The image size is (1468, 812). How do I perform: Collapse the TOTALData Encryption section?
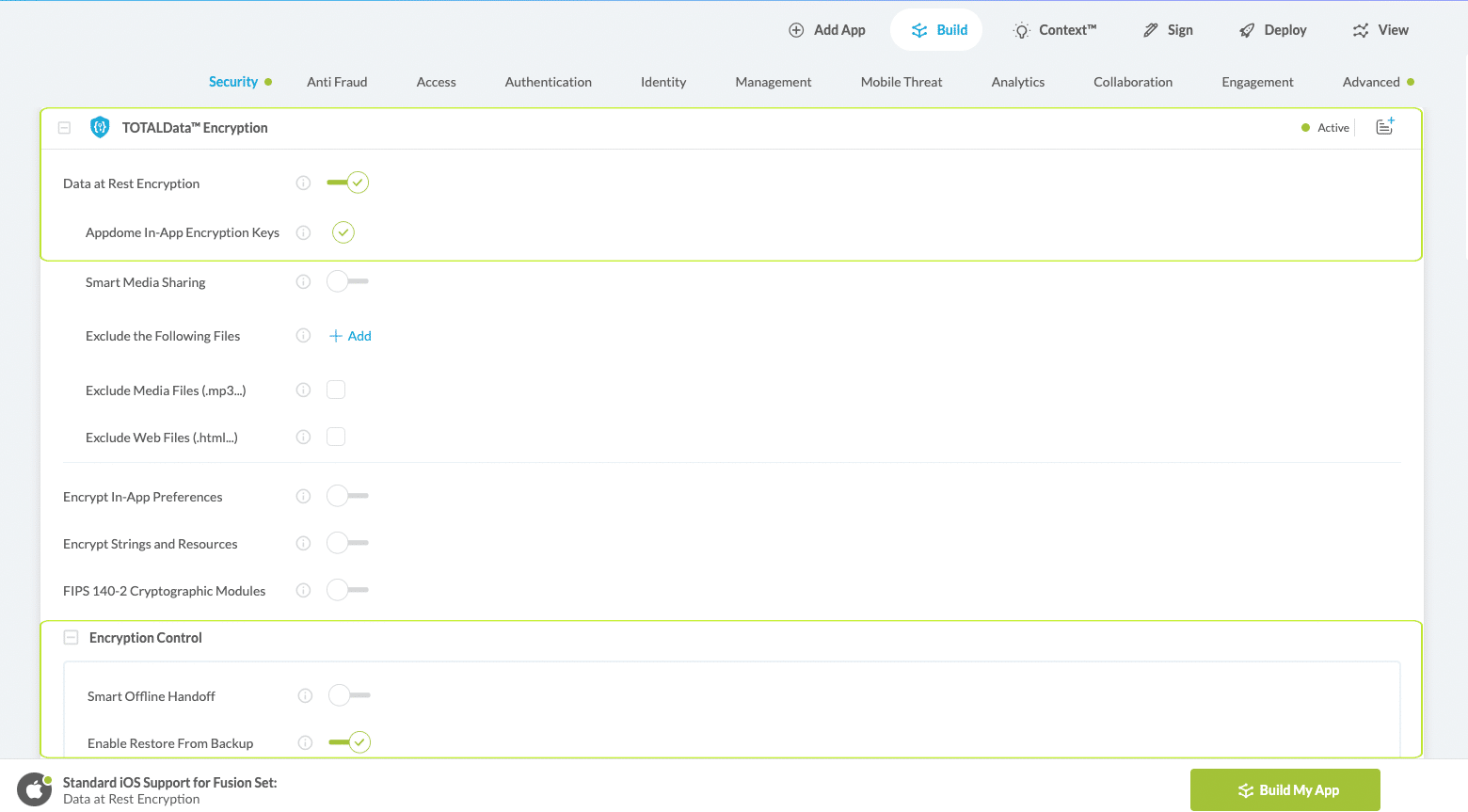point(64,128)
